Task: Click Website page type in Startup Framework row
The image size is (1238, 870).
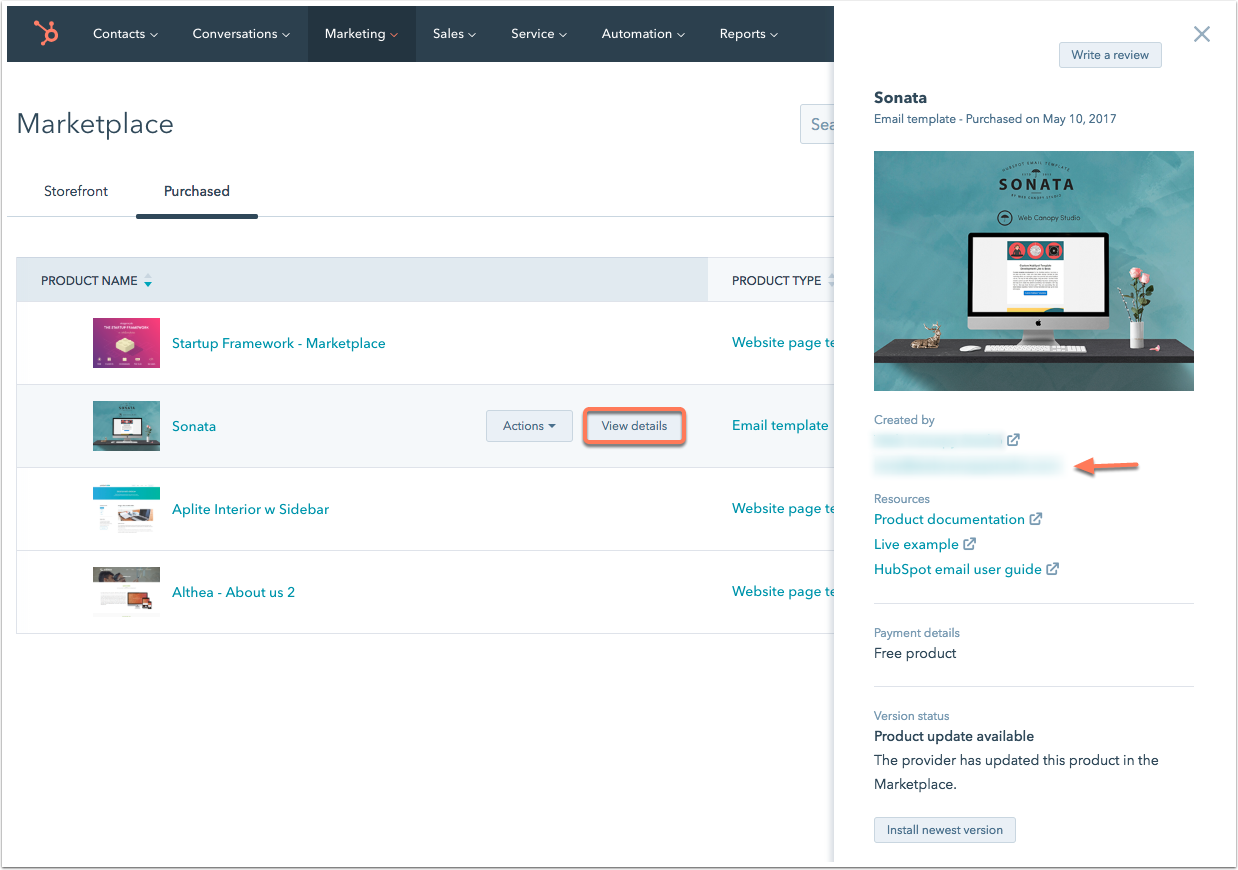Action: (783, 342)
